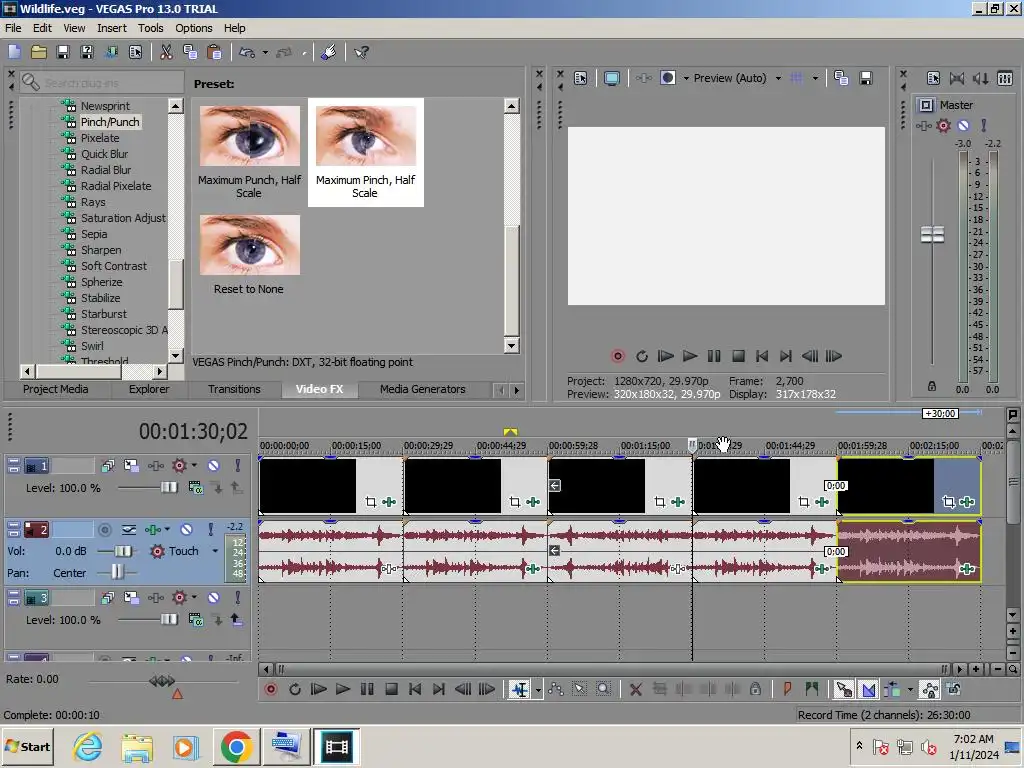Insert a region with the green flags icon
Screen dimensions: 1024x768
pyautogui.click(x=812, y=690)
